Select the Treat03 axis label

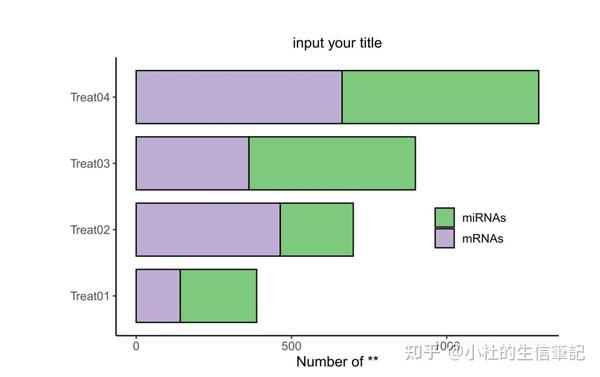pos(90,163)
